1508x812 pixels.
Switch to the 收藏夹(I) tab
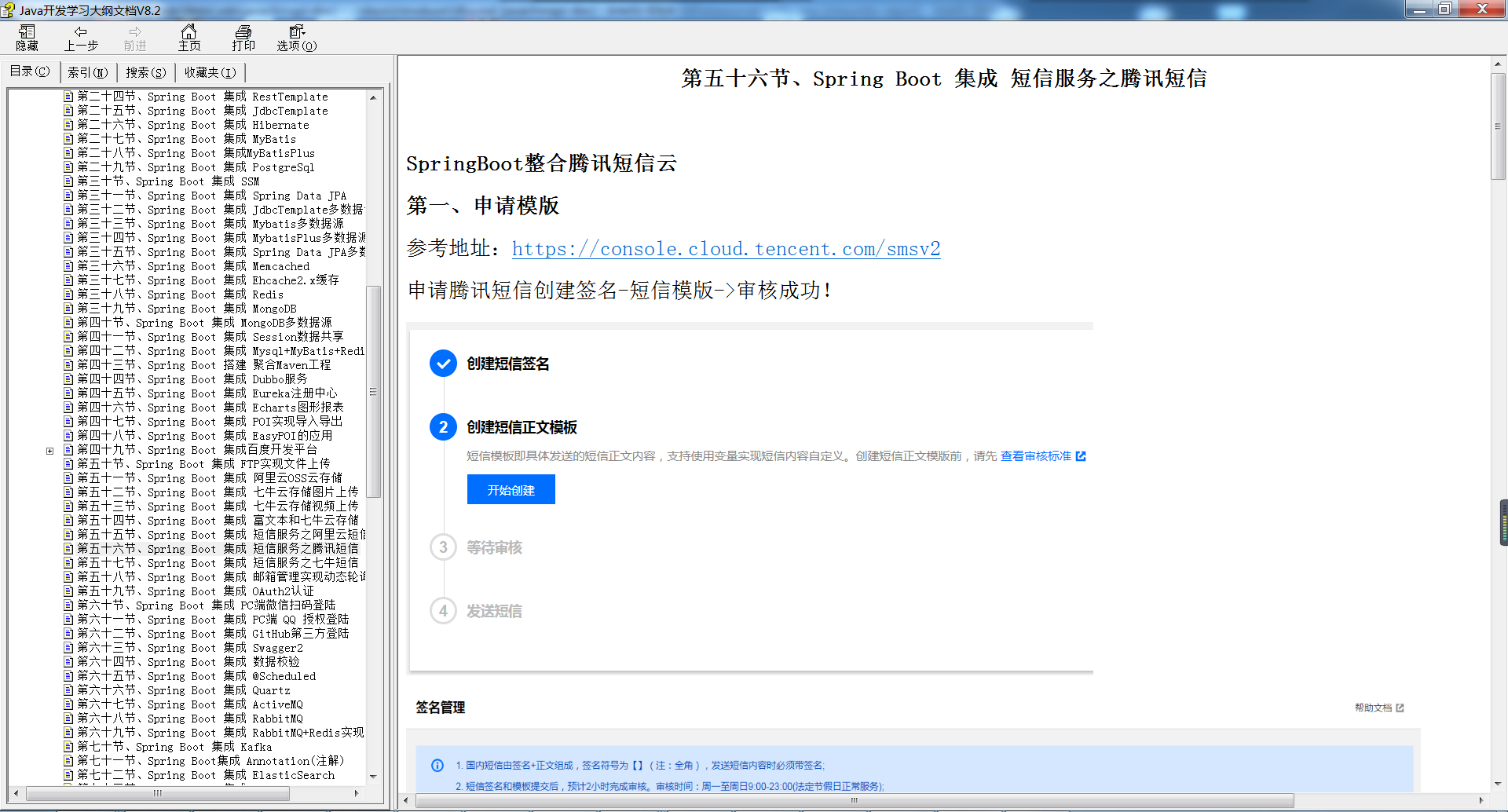pos(210,72)
